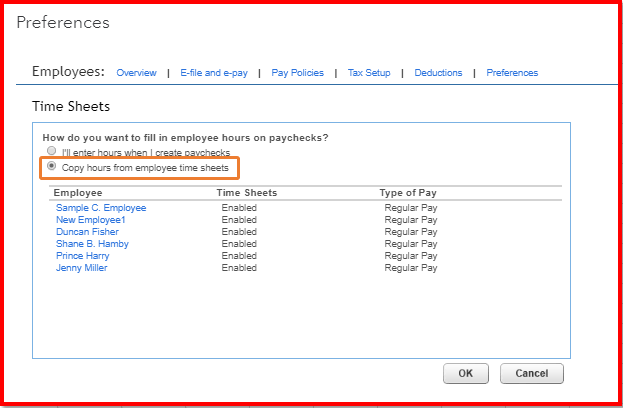Image resolution: width=623 pixels, height=408 pixels.
Task: Select 'Copy hours from employee time sheets' option
Action: pyautogui.click(x=52, y=167)
